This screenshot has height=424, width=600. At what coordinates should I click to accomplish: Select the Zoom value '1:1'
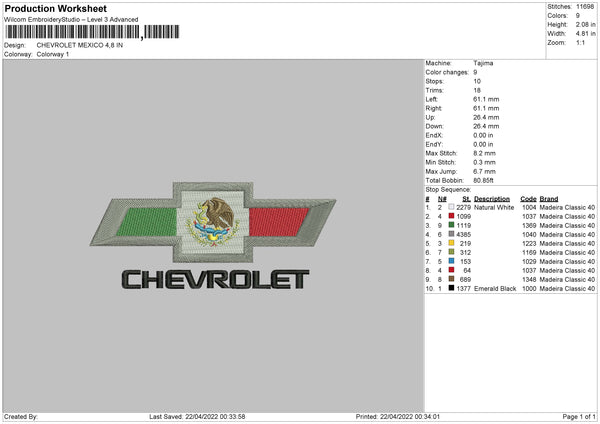[580, 42]
